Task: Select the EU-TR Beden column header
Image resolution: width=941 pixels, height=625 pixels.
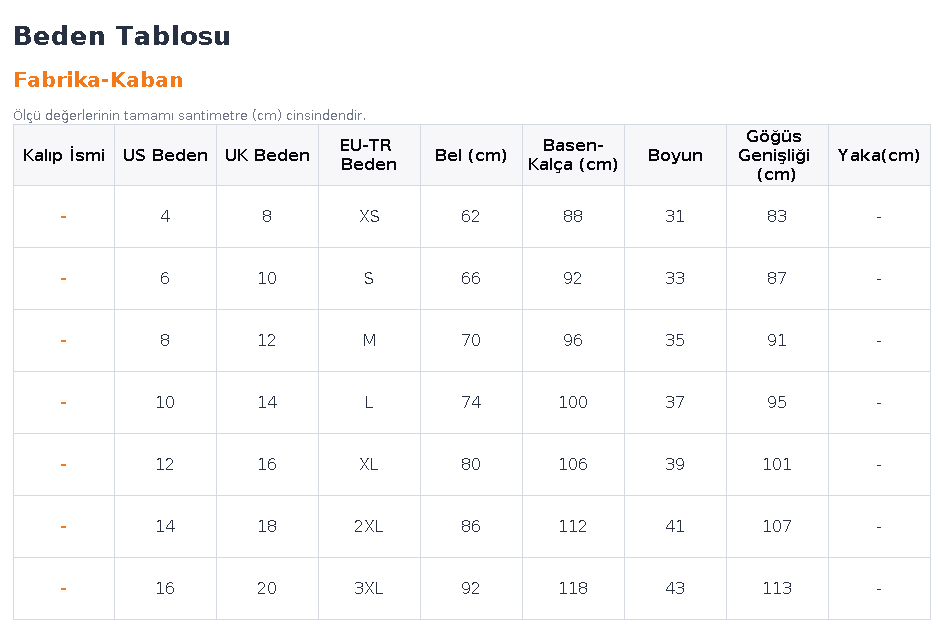Action: [369, 155]
